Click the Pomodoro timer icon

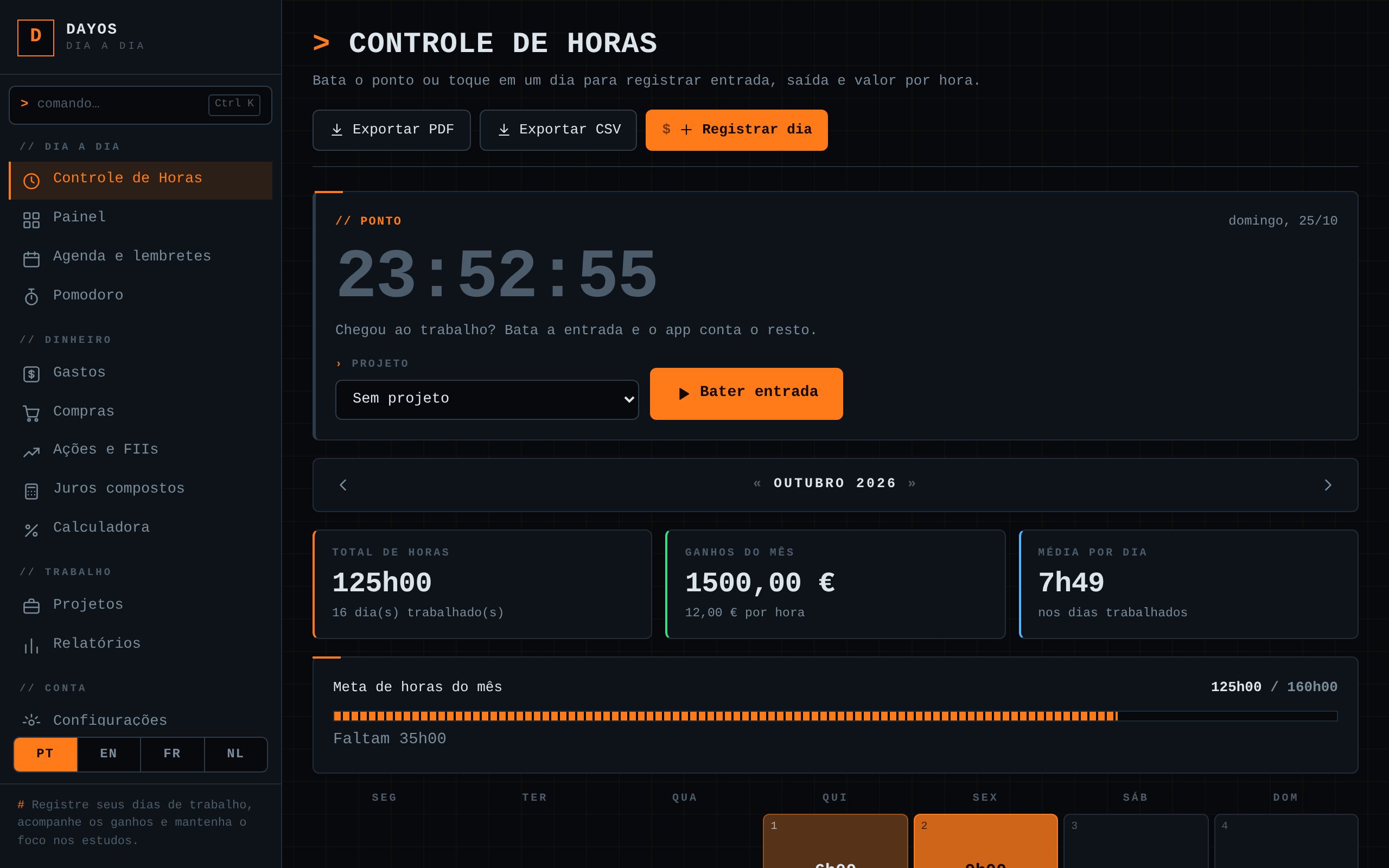pyautogui.click(x=31, y=297)
